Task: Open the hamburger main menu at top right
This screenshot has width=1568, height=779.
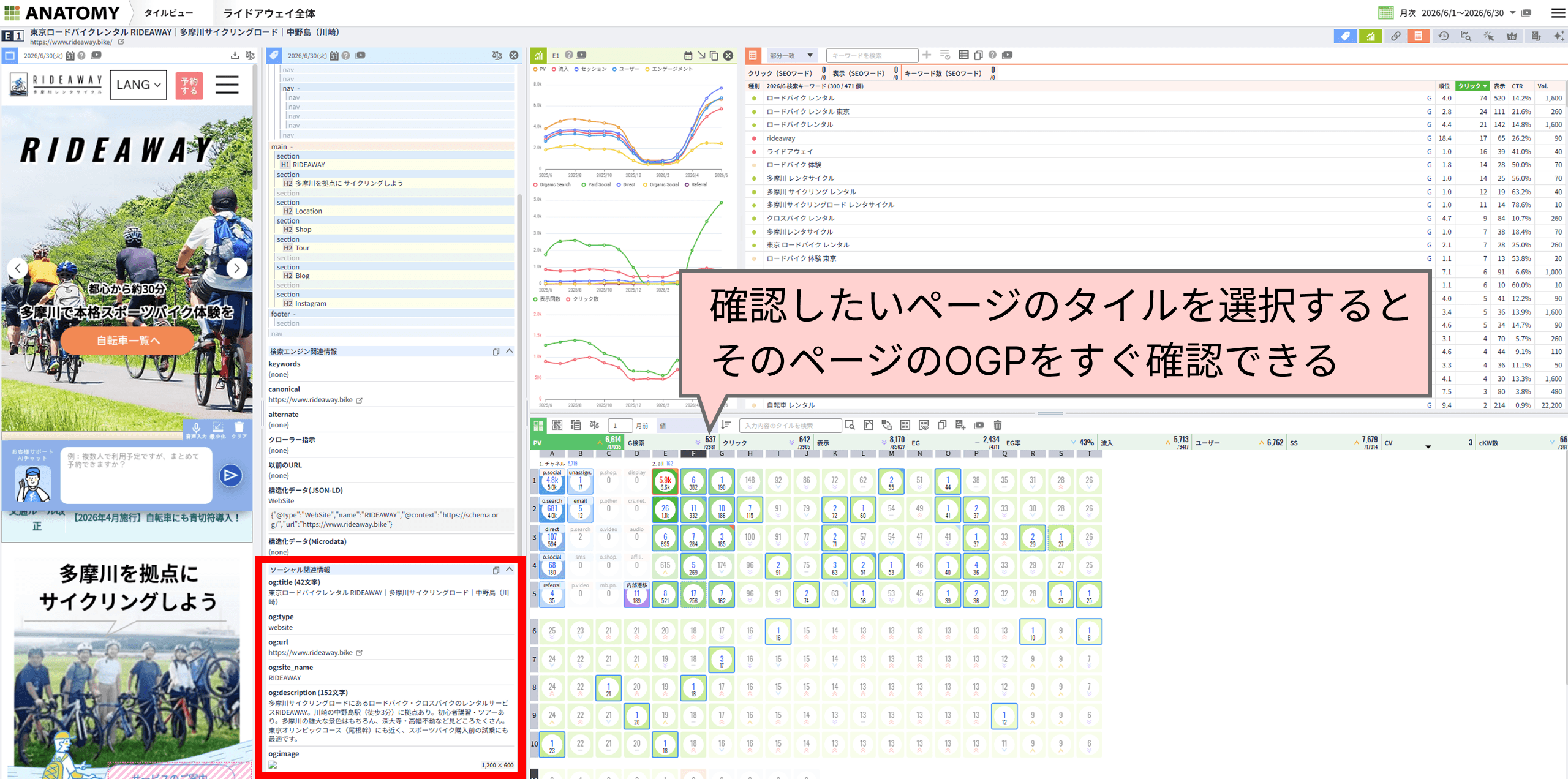Action: click(1558, 13)
